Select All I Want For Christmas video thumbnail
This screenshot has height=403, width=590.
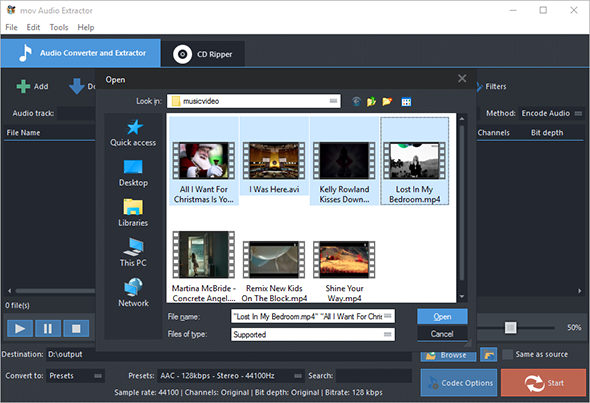[204, 161]
